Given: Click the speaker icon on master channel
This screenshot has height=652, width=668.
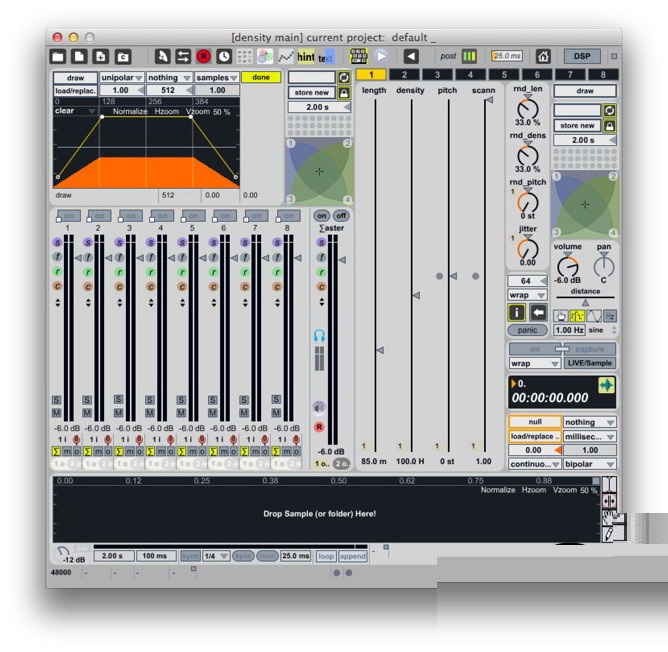Looking at the screenshot, I should pyautogui.click(x=319, y=408).
